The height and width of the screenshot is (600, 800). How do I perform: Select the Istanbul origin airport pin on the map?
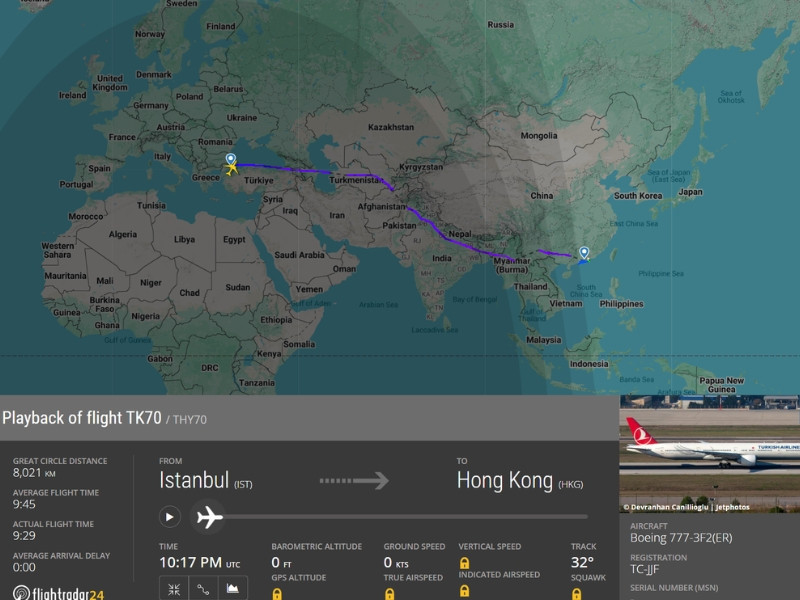point(231,158)
